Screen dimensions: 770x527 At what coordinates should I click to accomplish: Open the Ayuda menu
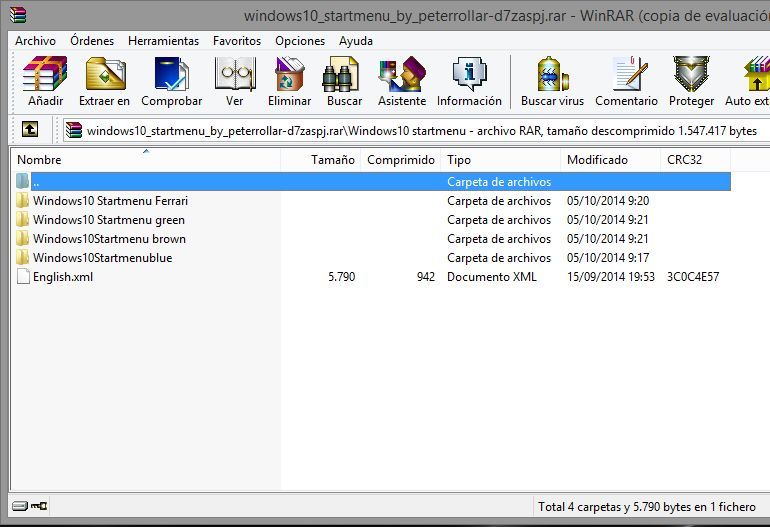[x=356, y=41]
